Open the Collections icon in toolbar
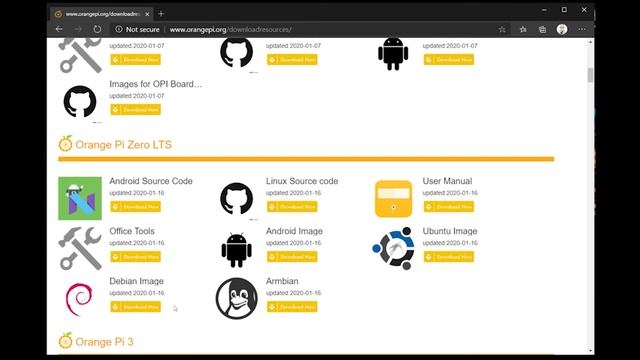This screenshot has width=640, height=360. 542,29
